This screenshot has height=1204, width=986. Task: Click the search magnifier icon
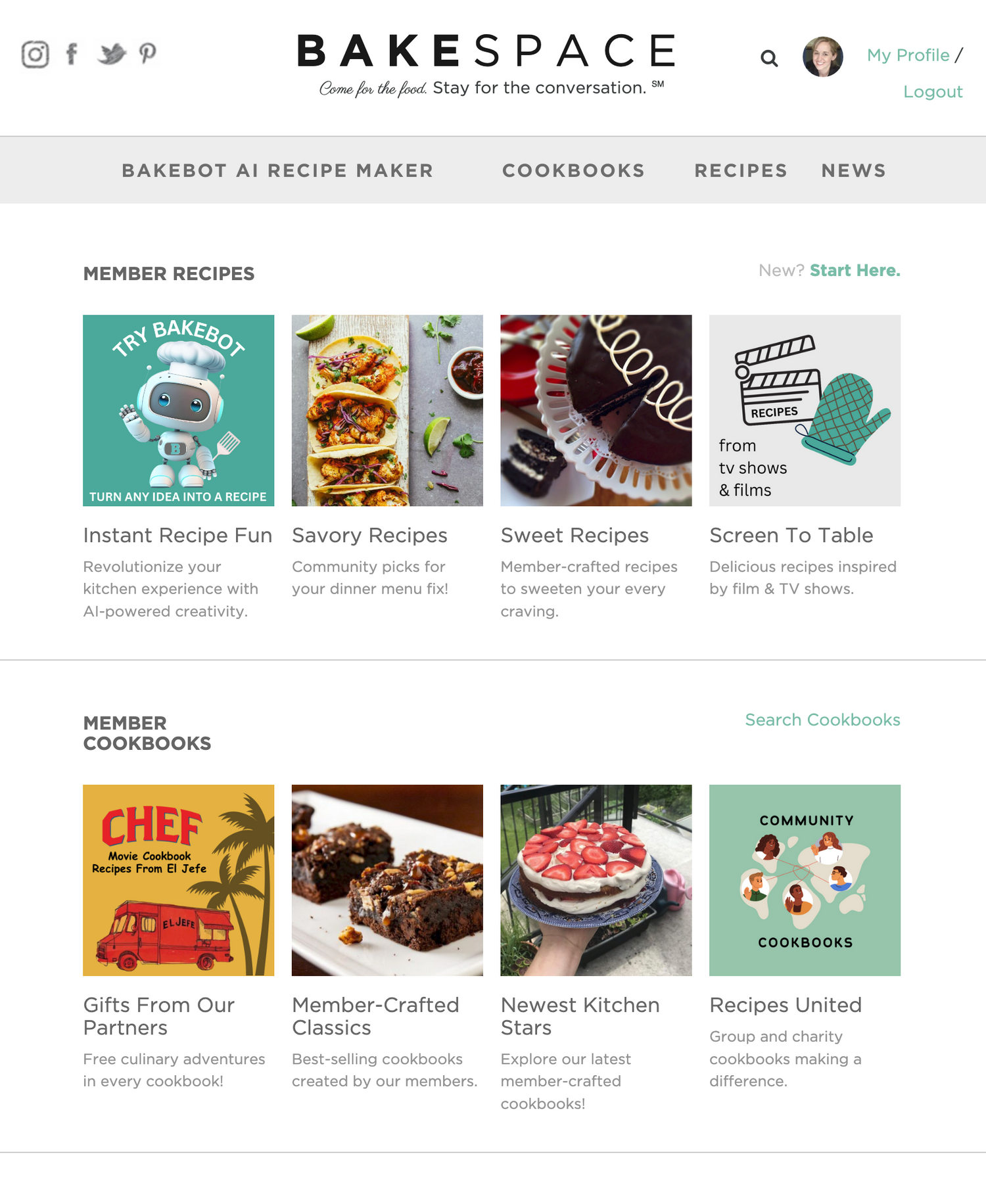click(769, 58)
